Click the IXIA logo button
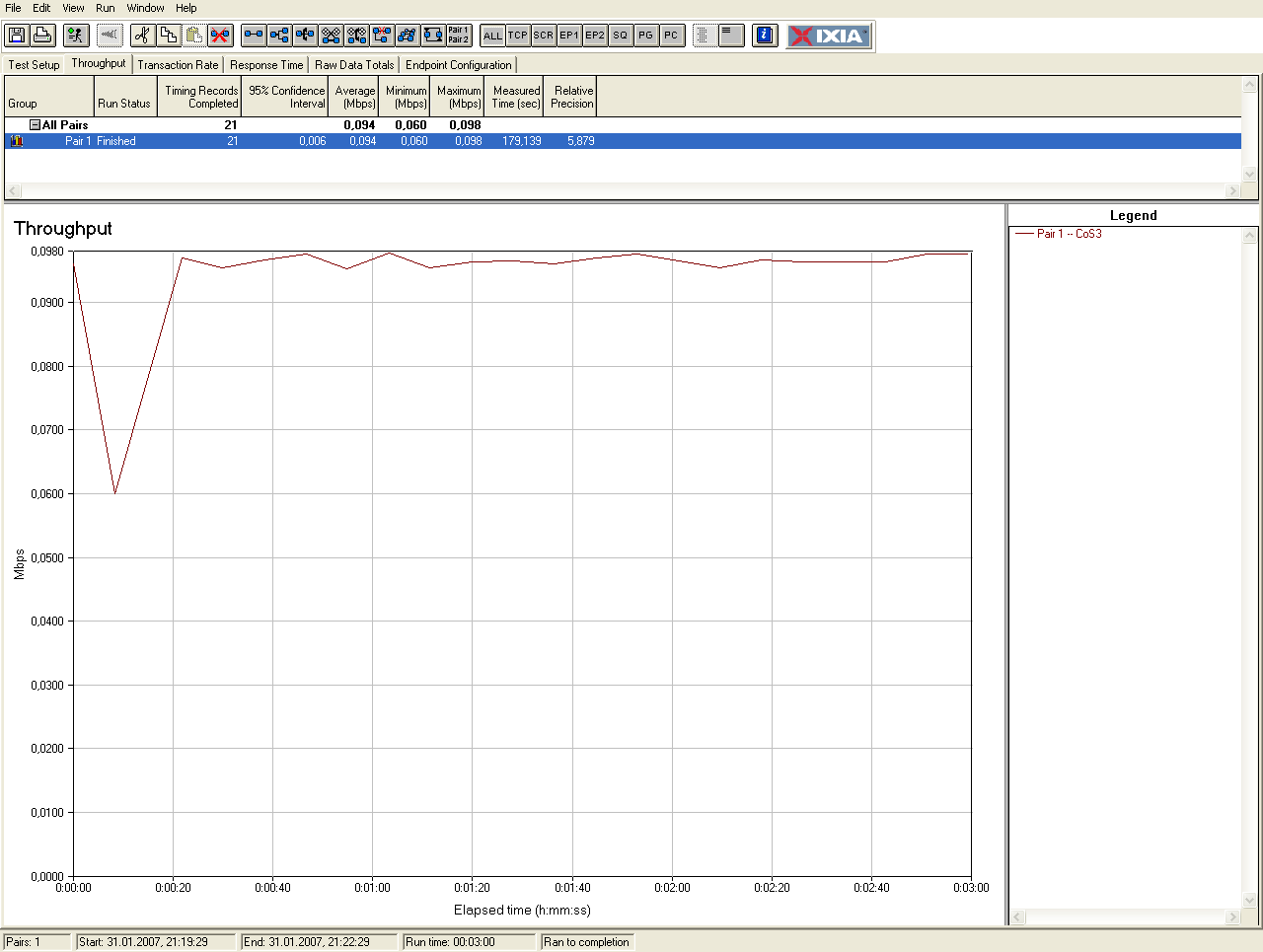 coord(829,36)
